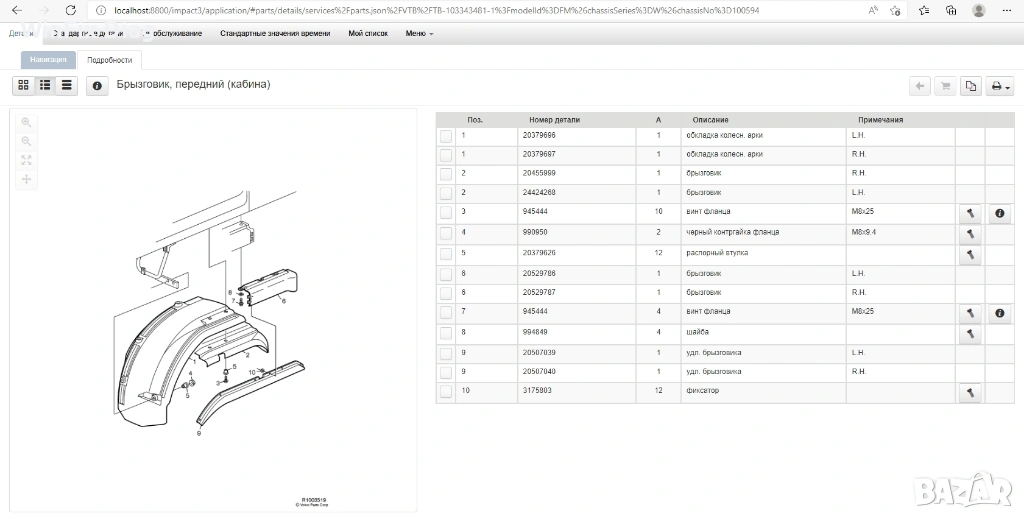Open the info icon beside the title
This screenshot has width=1024, height=519.
[97, 86]
